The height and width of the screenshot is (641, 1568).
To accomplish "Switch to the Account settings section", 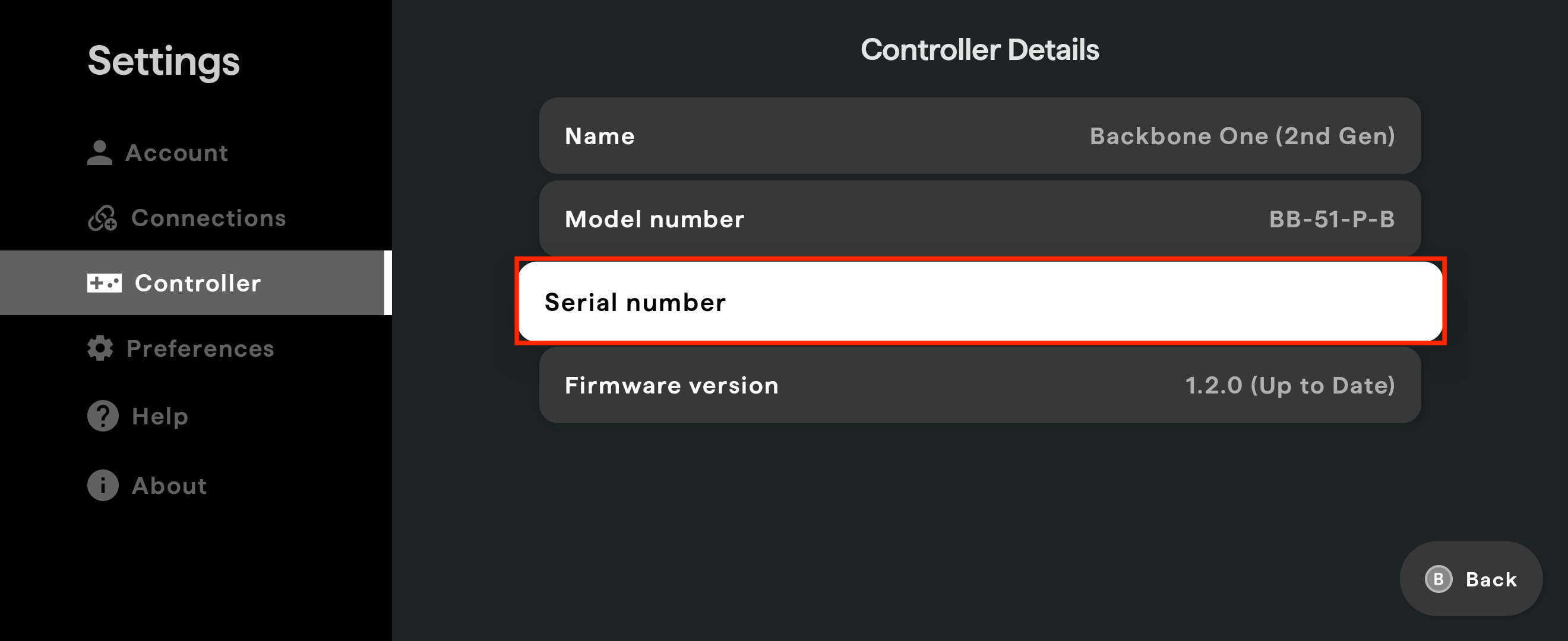I will 177,153.
